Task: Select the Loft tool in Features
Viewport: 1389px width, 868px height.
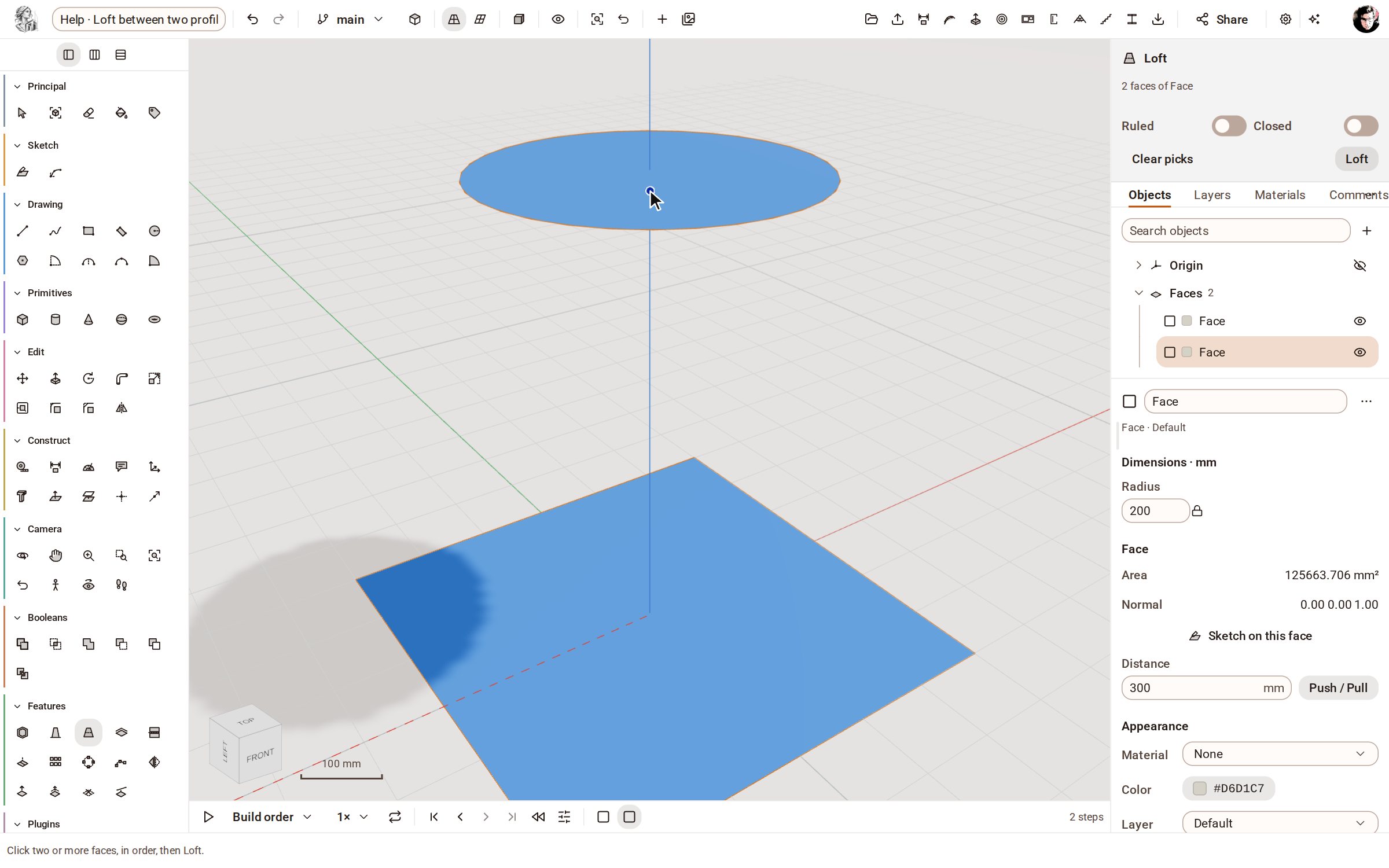Action: point(88,733)
